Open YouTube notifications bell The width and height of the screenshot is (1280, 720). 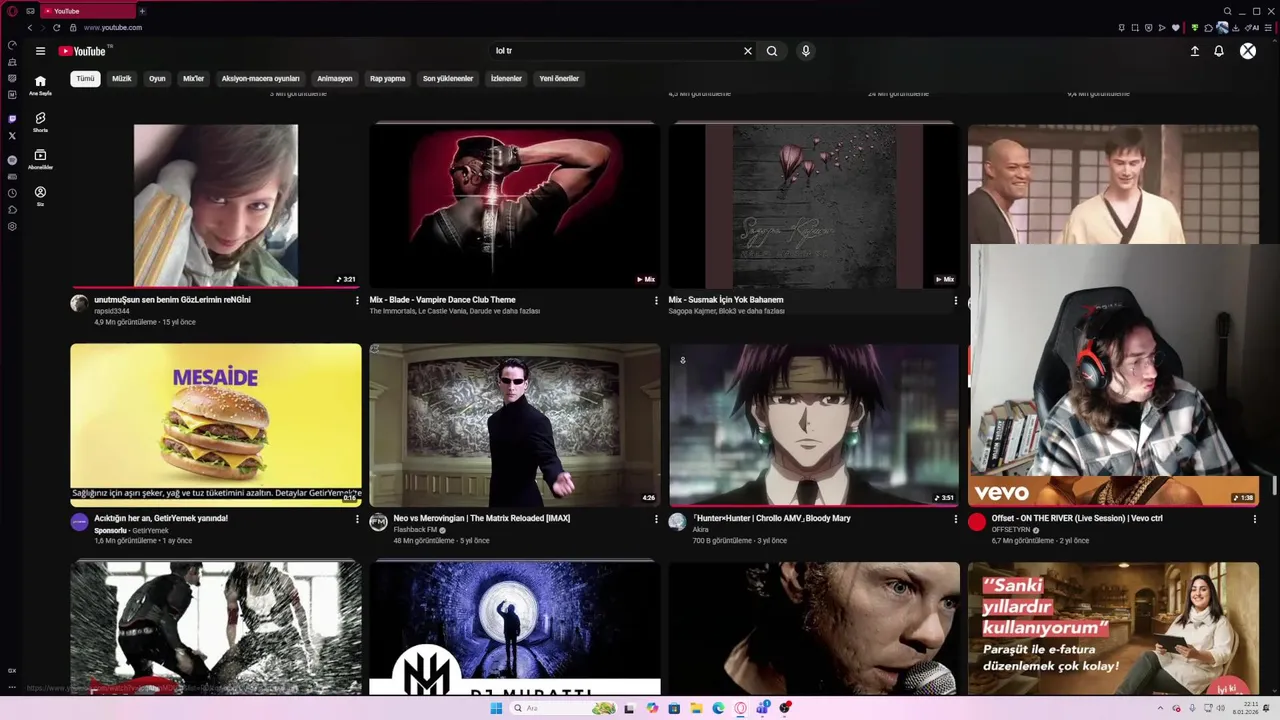pos(1219,51)
